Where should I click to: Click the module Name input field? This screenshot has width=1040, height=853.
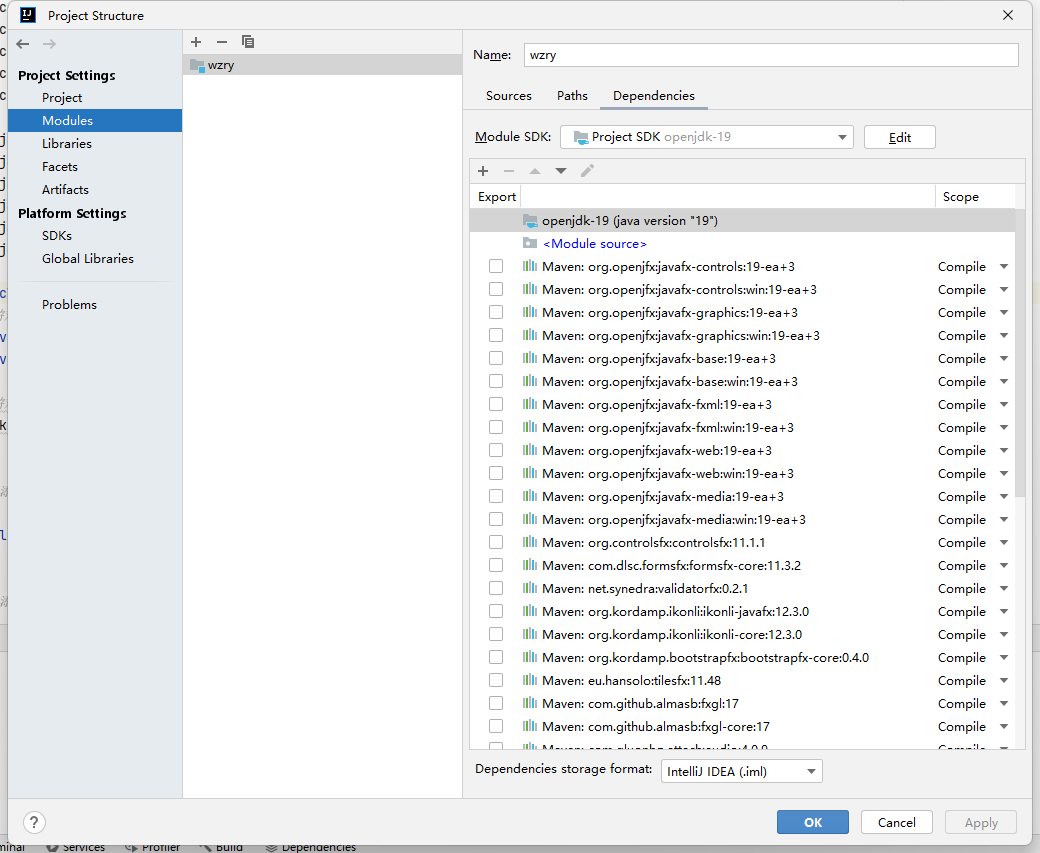(771, 55)
